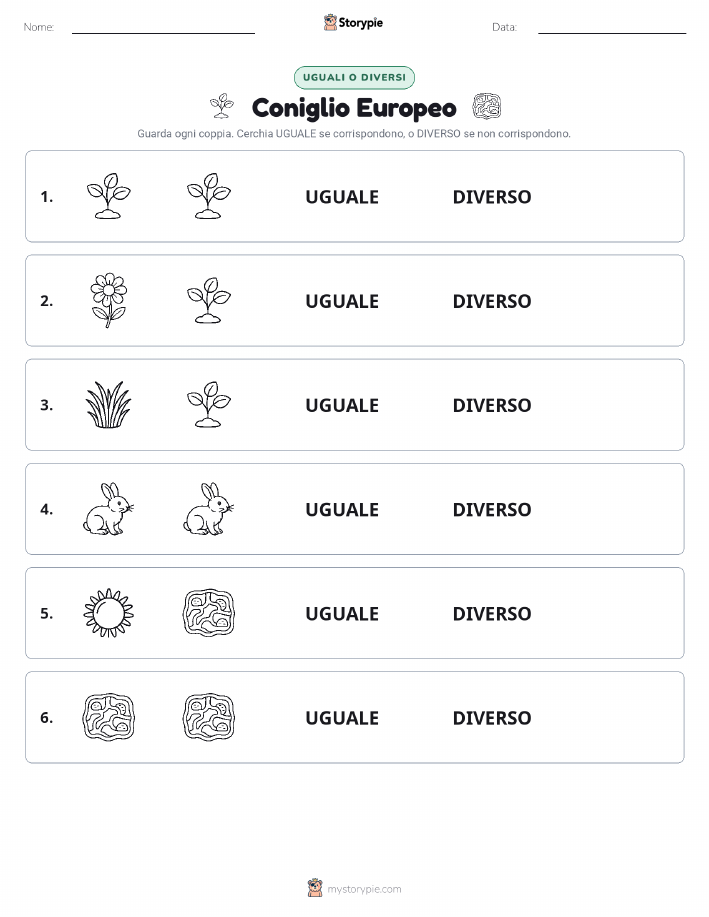Click the first seedling icon in row 1
The image size is (709, 917).
coord(108,196)
